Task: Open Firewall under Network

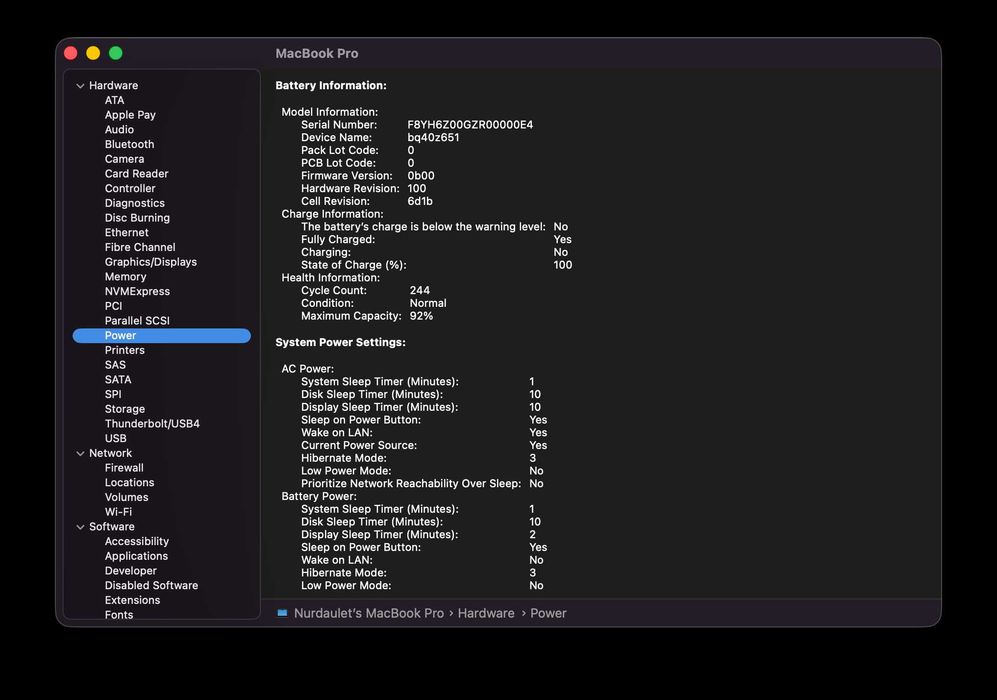Action: pyautogui.click(x=124, y=468)
